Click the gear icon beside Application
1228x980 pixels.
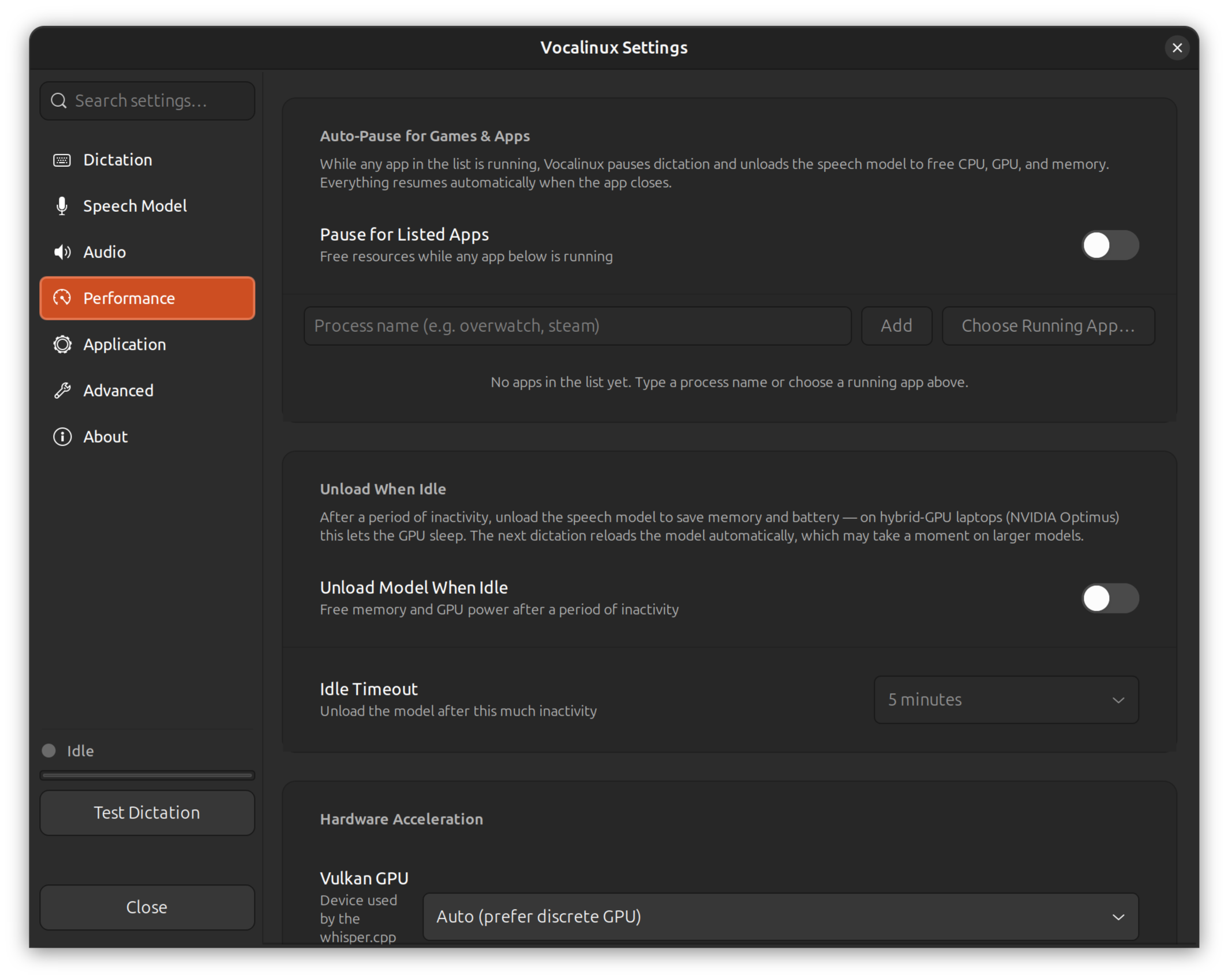click(62, 345)
